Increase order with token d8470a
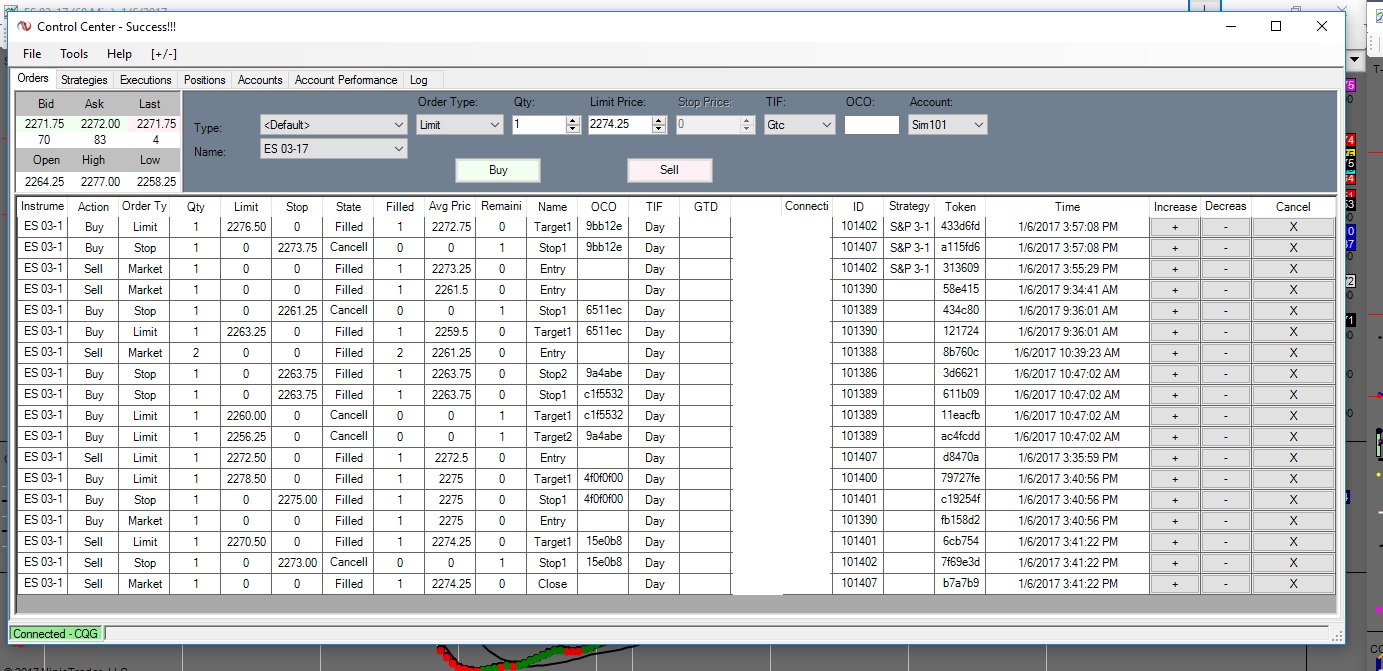The width and height of the screenshot is (1383, 671). coord(1175,458)
